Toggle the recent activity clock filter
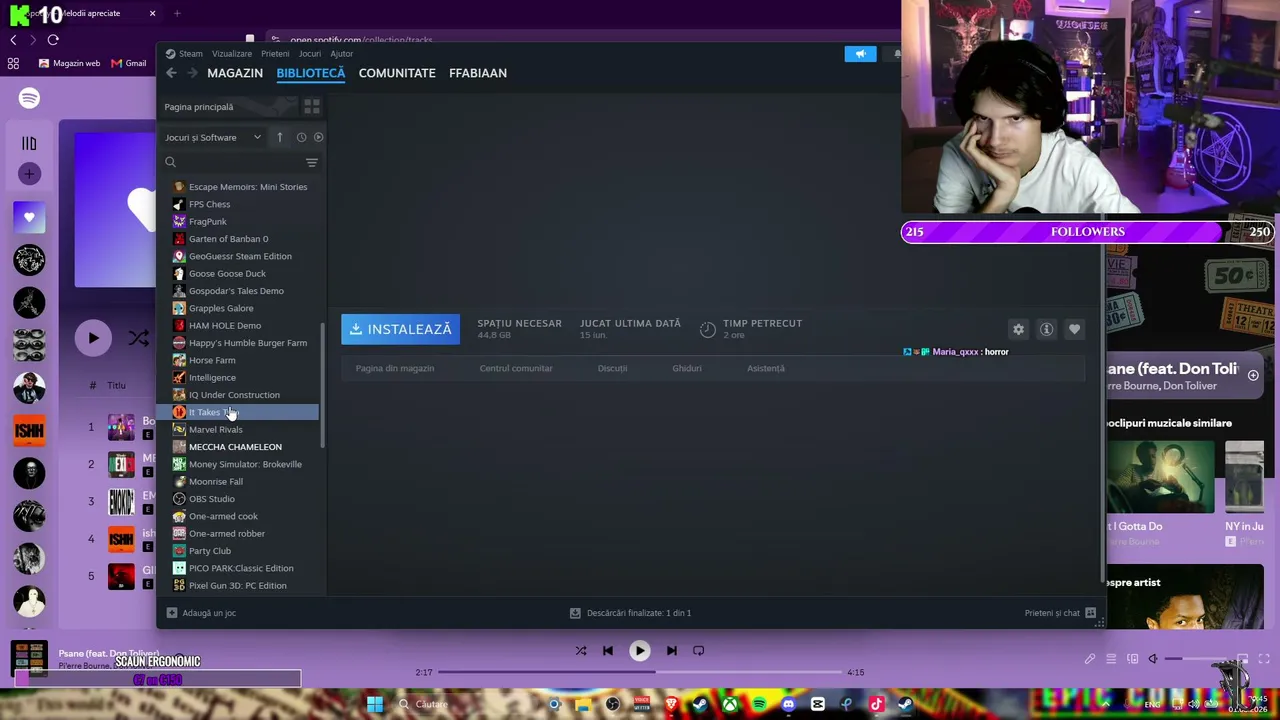The width and height of the screenshot is (1280, 720). click(x=301, y=137)
